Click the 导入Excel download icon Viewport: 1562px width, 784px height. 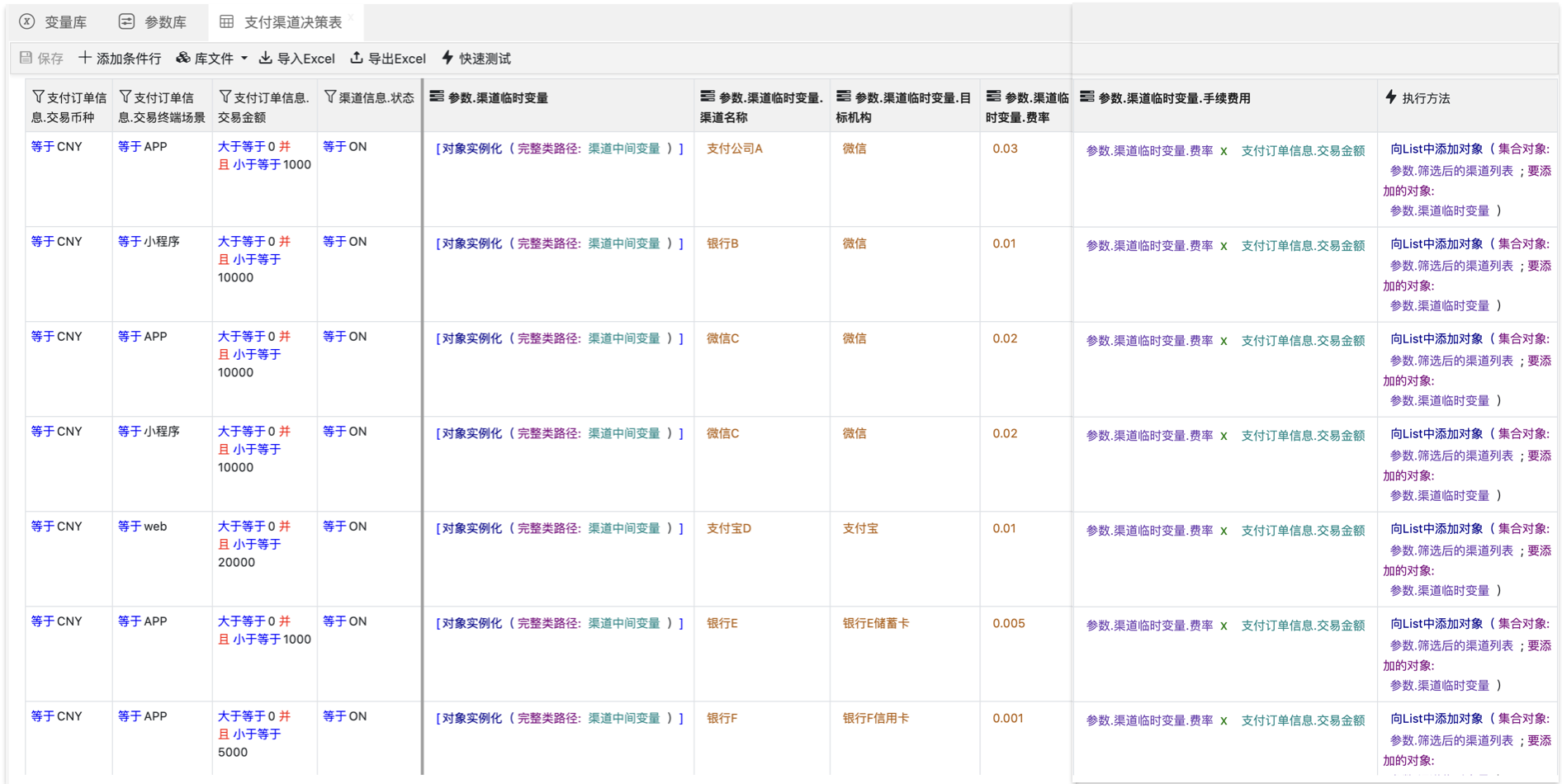tap(265, 58)
